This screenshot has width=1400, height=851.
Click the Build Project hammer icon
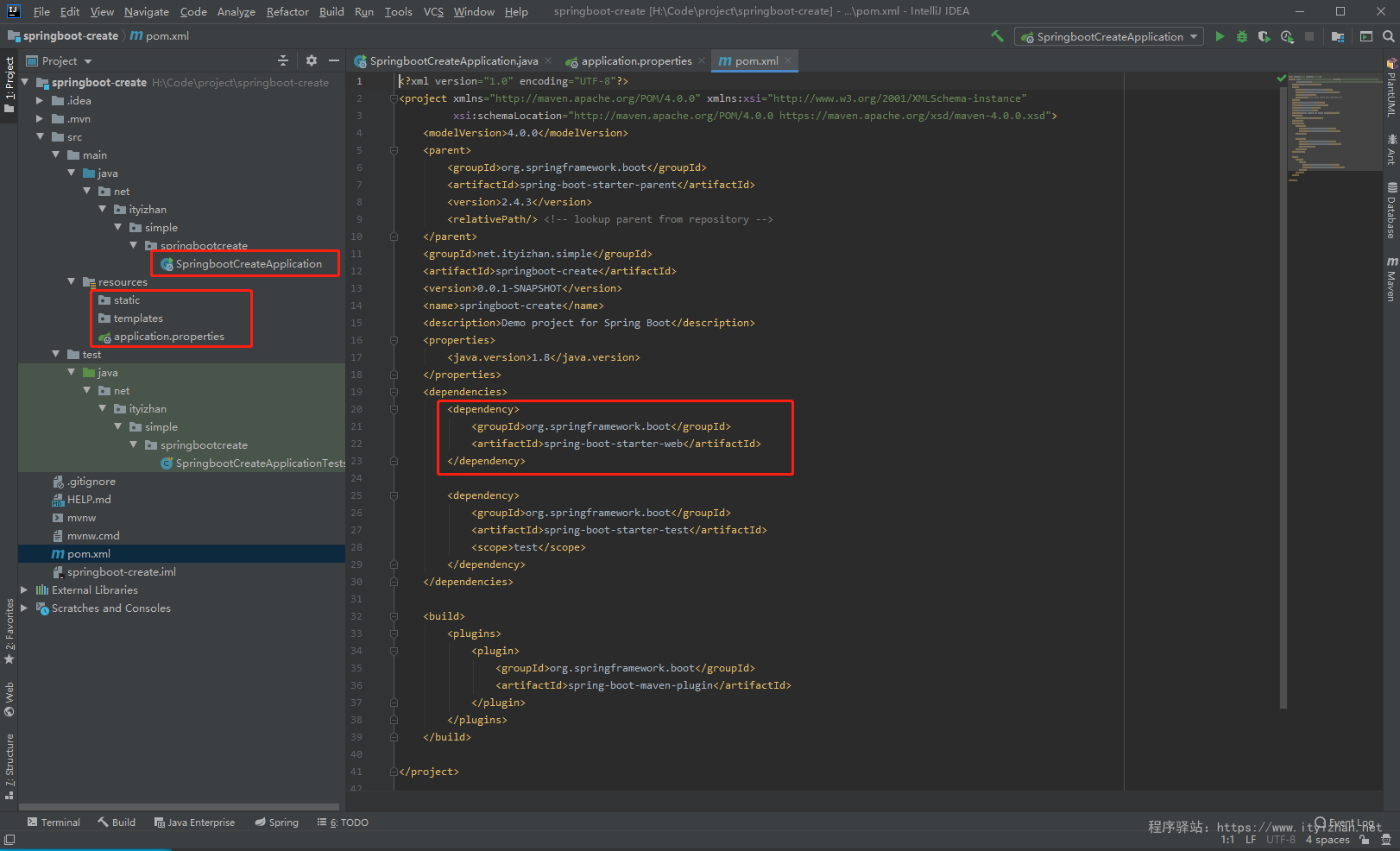(997, 36)
